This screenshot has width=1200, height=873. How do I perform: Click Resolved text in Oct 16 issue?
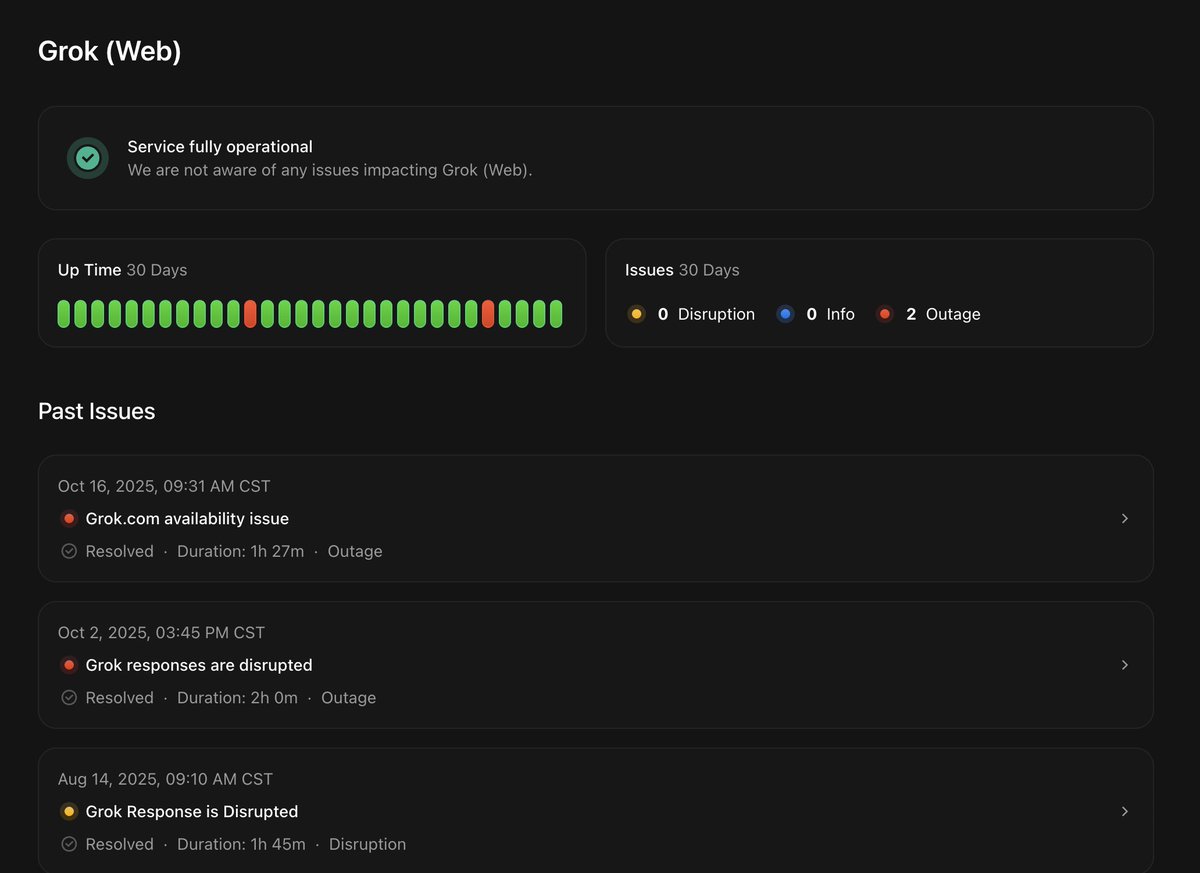point(120,551)
